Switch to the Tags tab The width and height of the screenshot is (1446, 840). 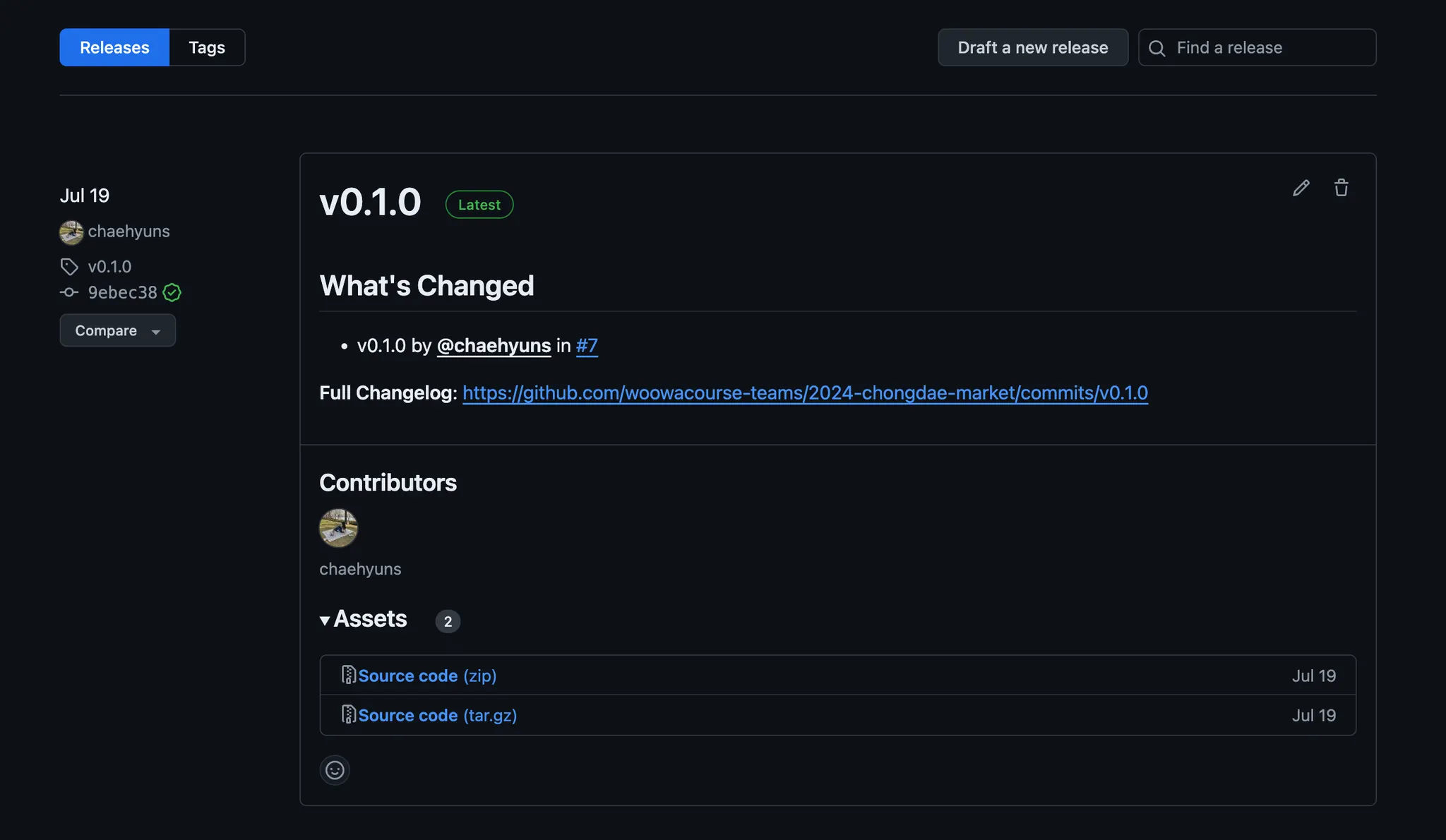pyautogui.click(x=207, y=47)
